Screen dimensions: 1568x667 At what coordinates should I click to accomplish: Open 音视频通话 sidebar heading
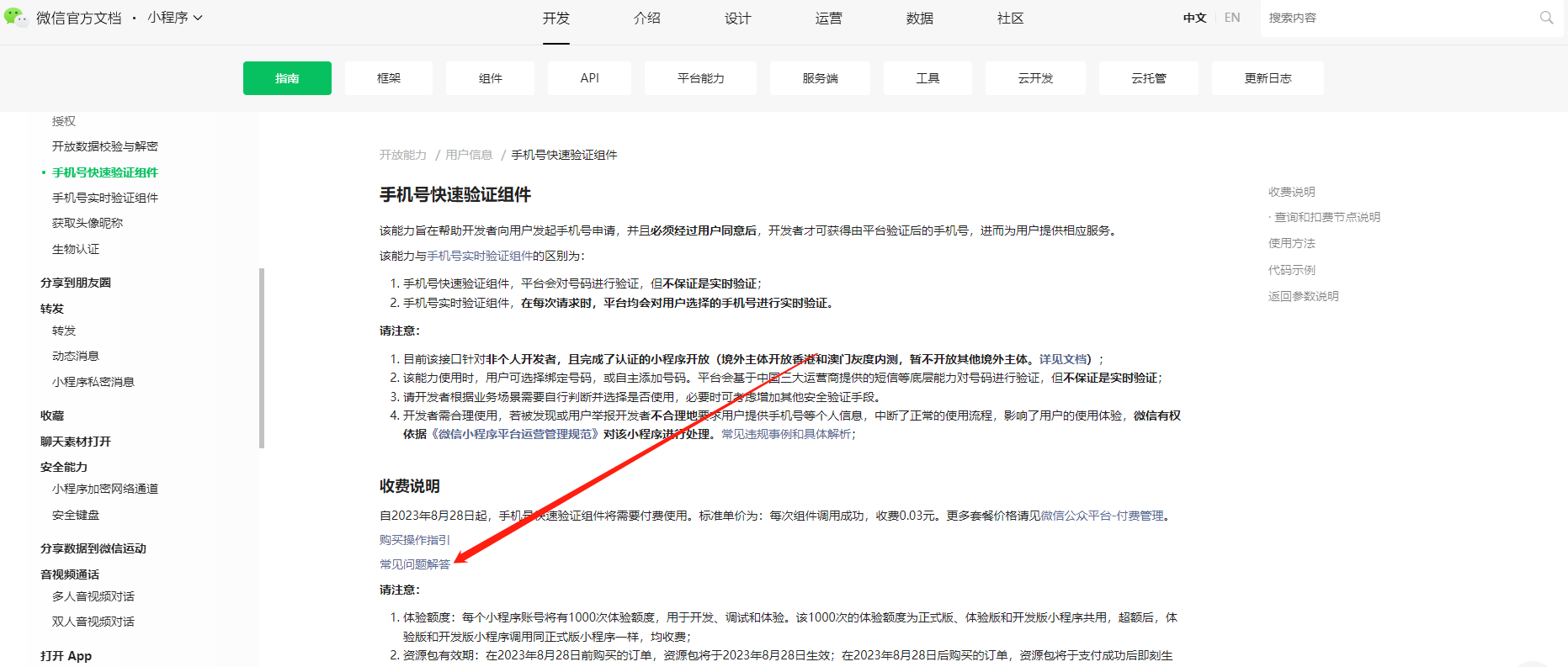click(x=70, y=574)
